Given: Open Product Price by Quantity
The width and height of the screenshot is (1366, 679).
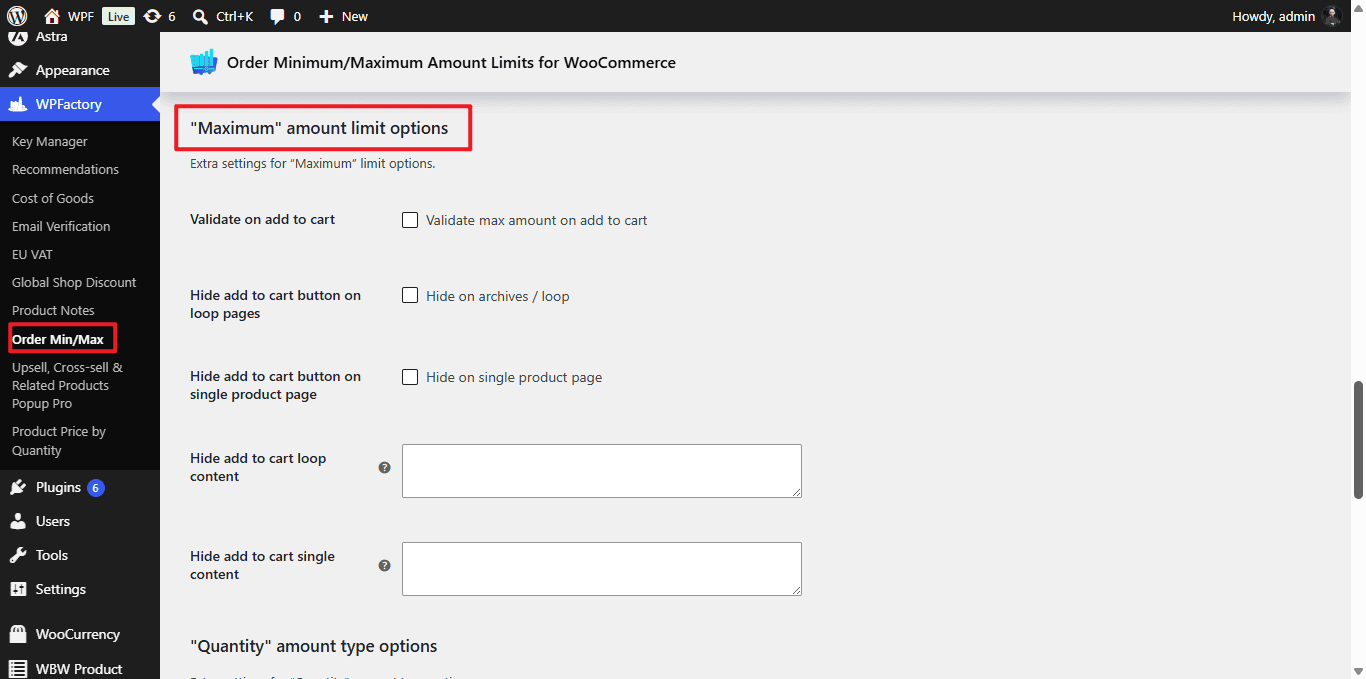Looking at the screenshot, I should (59, 441).
